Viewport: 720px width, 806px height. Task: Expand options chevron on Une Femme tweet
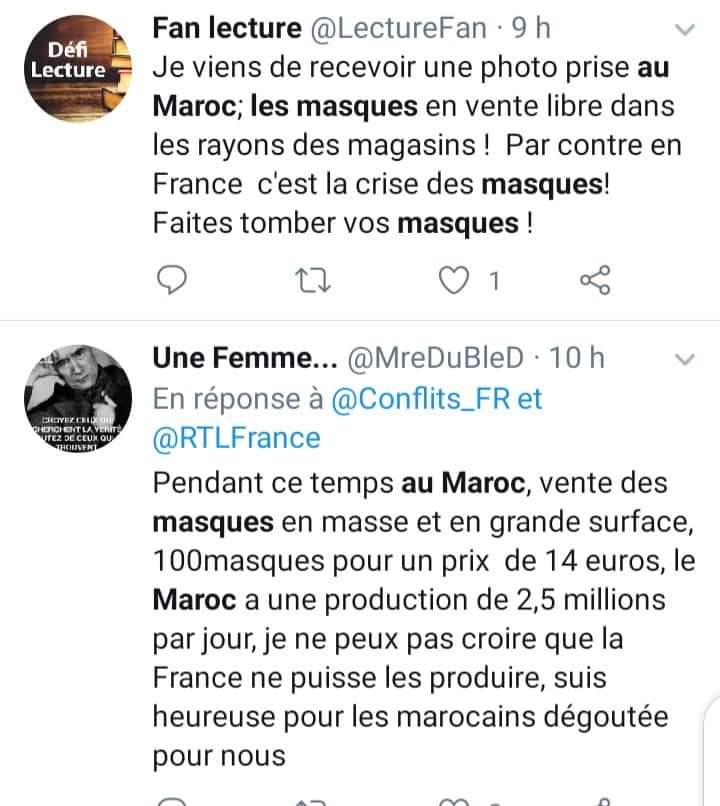click(685, 358)
